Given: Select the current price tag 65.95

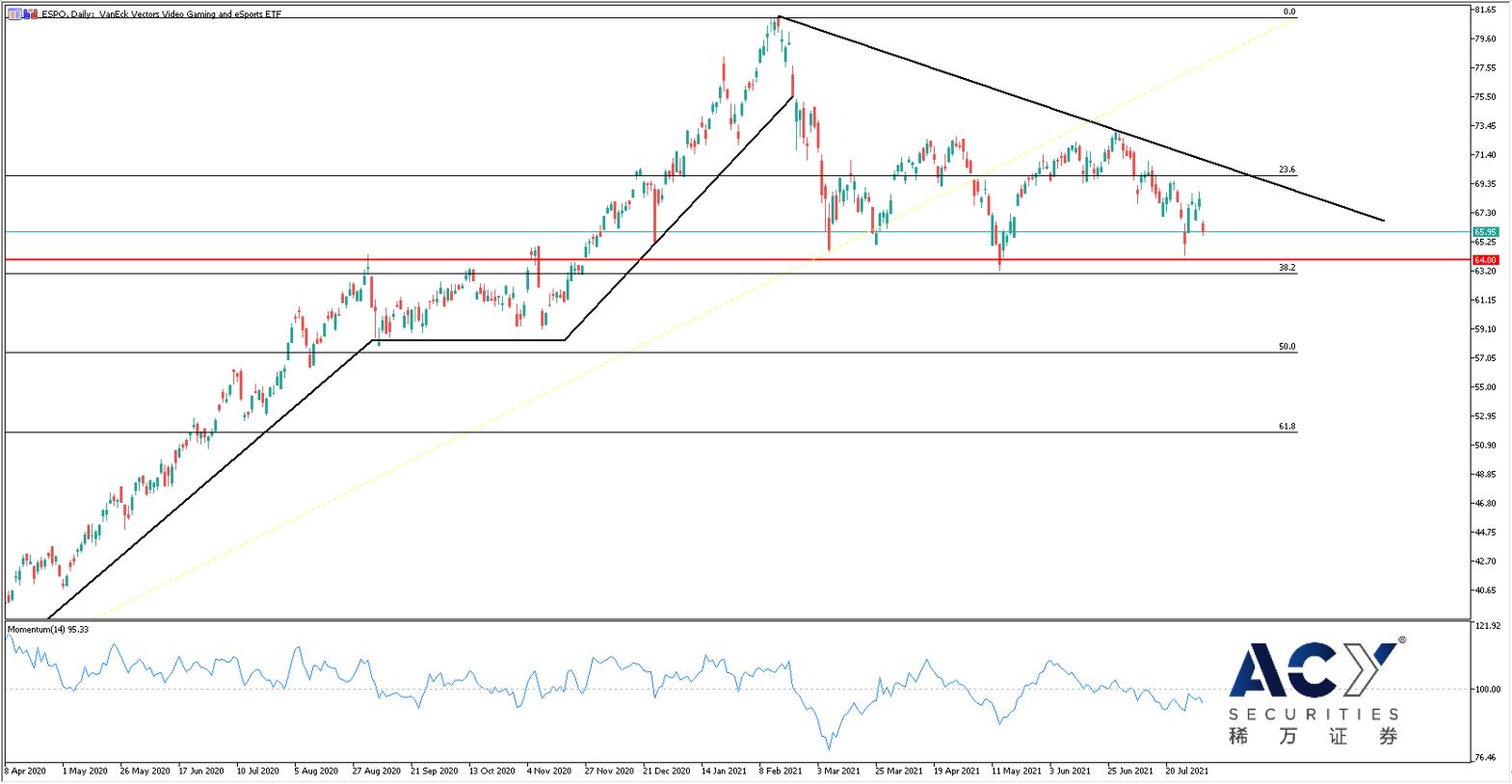Looking at the screenshot, I should 1485,232.
